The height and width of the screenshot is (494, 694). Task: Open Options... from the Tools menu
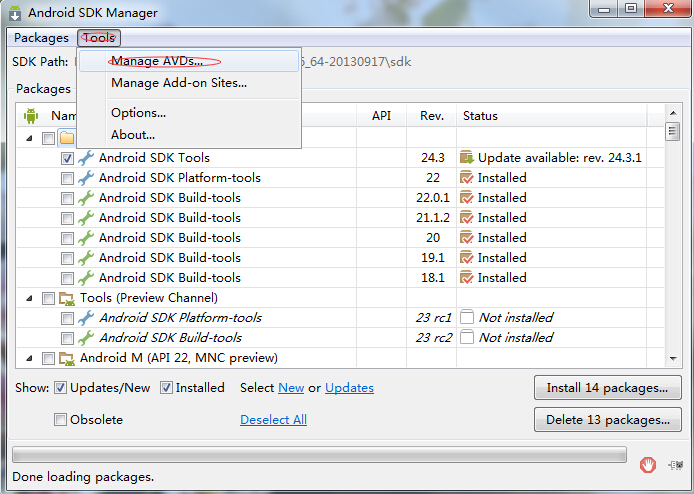(x=189, y=113)
